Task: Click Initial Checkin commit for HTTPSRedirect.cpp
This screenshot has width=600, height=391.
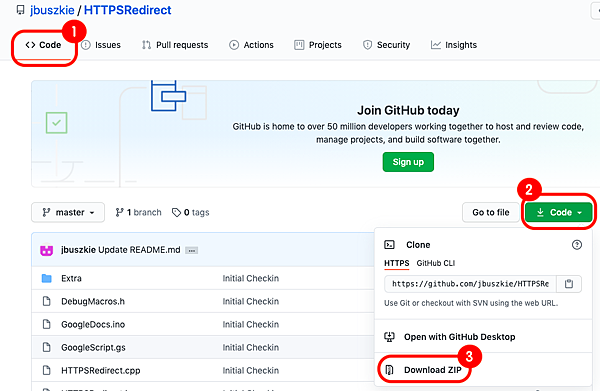Action: point(251,370)
